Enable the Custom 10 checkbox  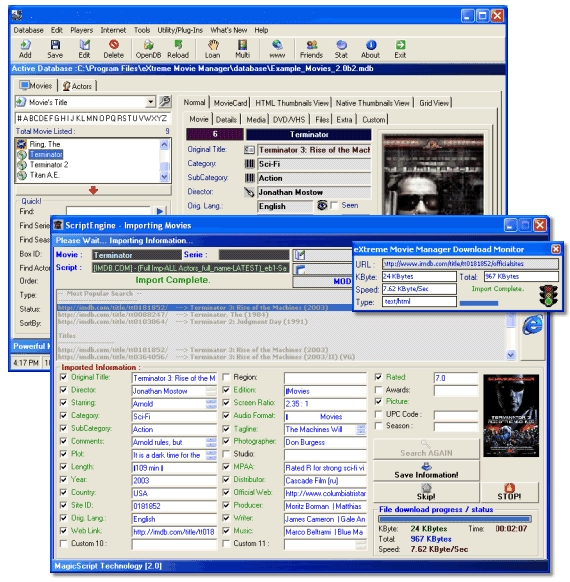63,543
